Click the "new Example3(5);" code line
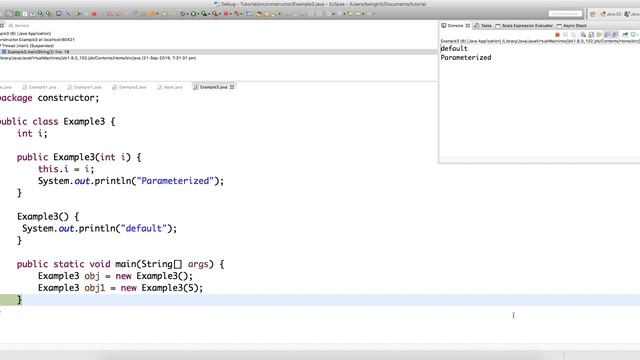640x360 pixels. (120, 288)
